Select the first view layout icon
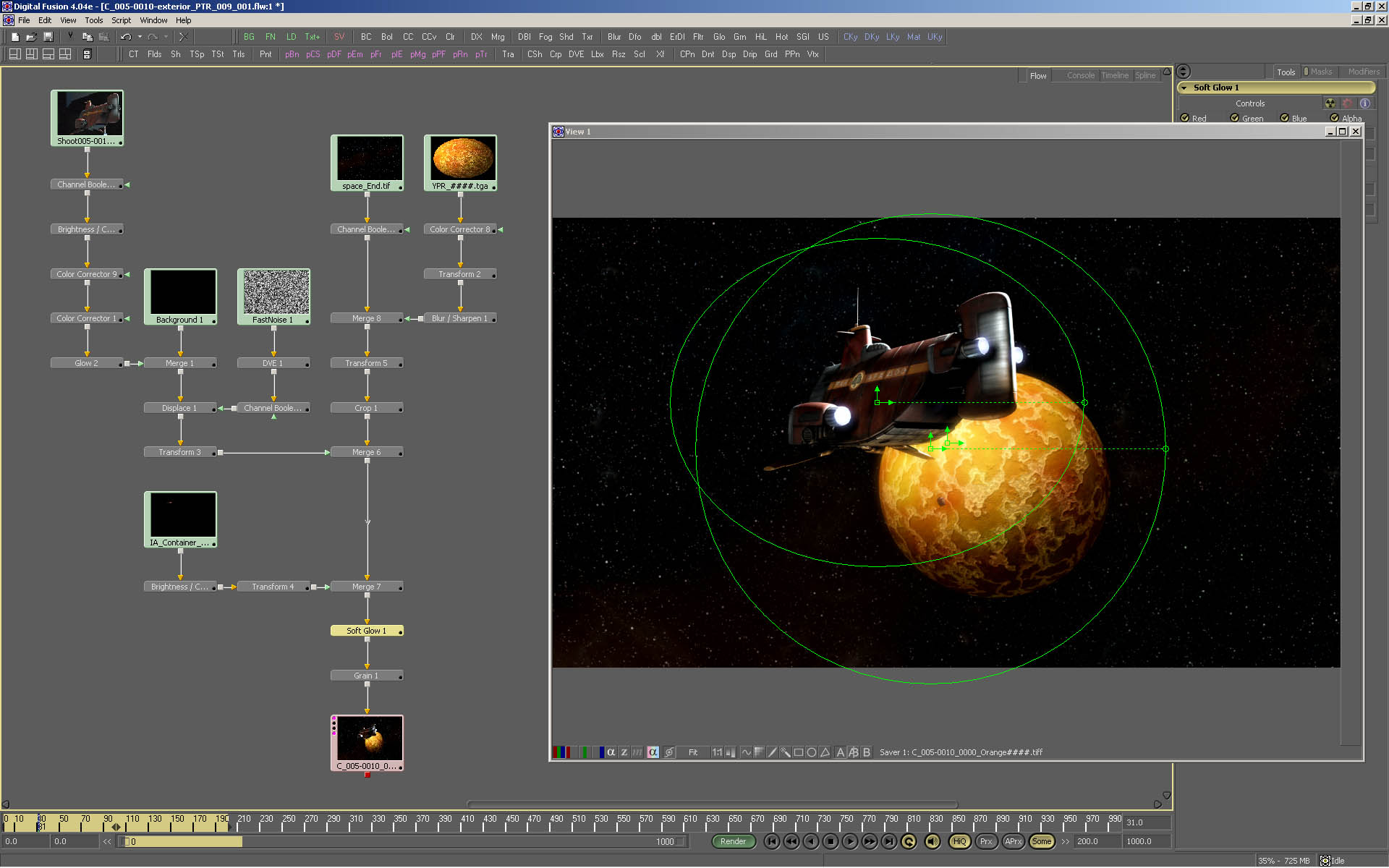The width and height of the screenshot is (1389, 868). coord(14,54)
